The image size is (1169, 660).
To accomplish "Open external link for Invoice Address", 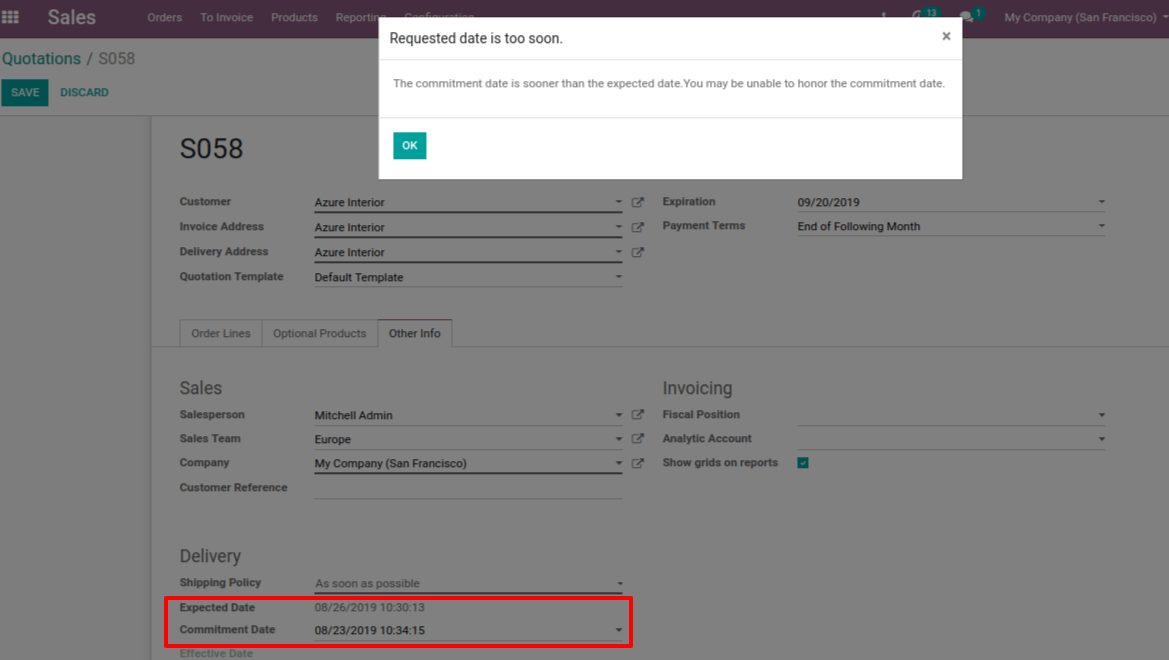I will point(637,227).
